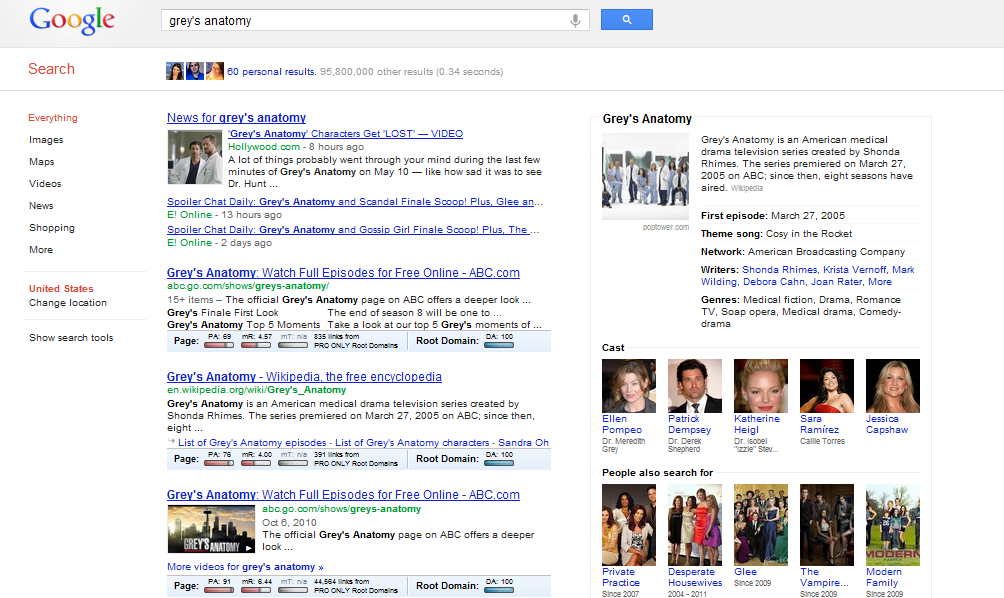Click More videos for grey's anatomy
Image resolution: width=1004 pixels, height=598 pixels.
click(x=245, y=567)
